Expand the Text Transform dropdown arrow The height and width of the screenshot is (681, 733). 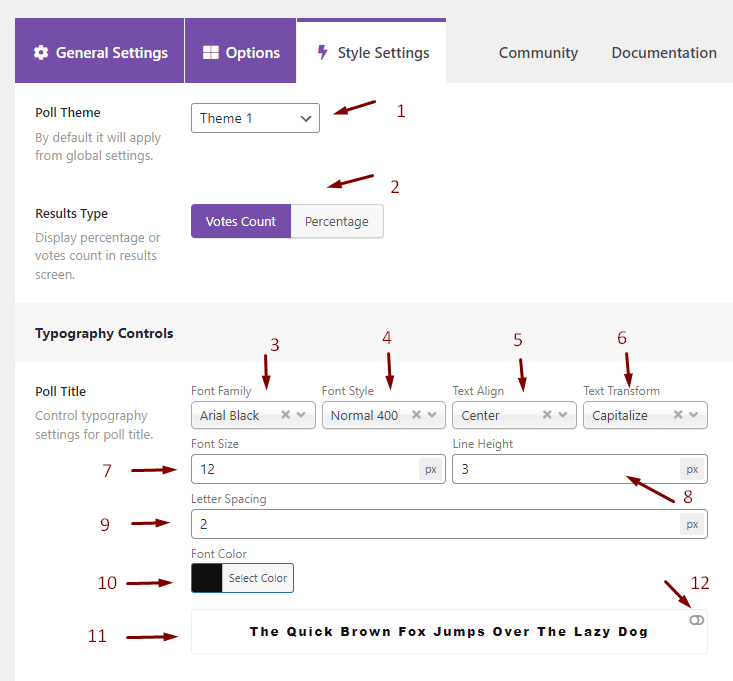(x=693, y=415)
